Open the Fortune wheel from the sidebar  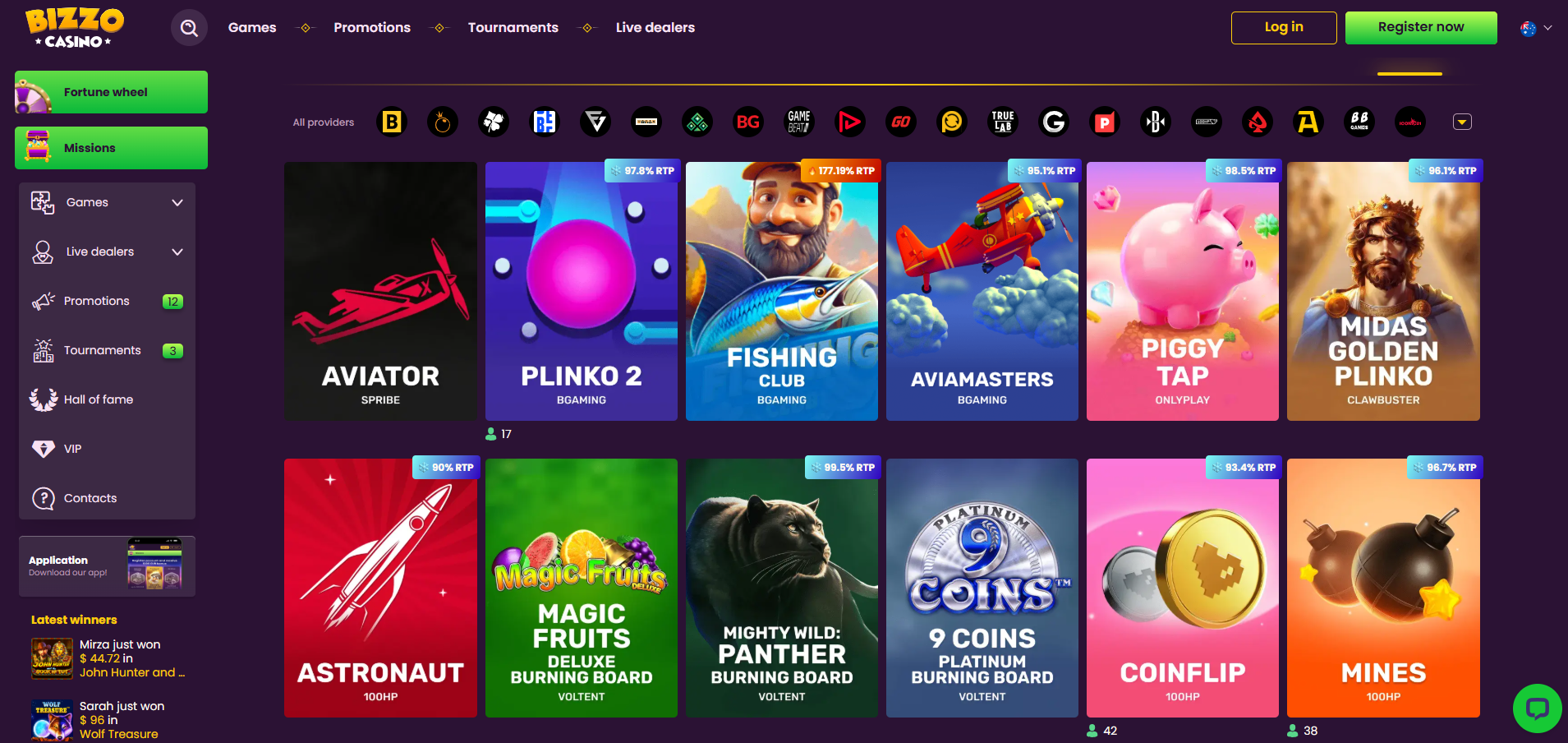111,92
